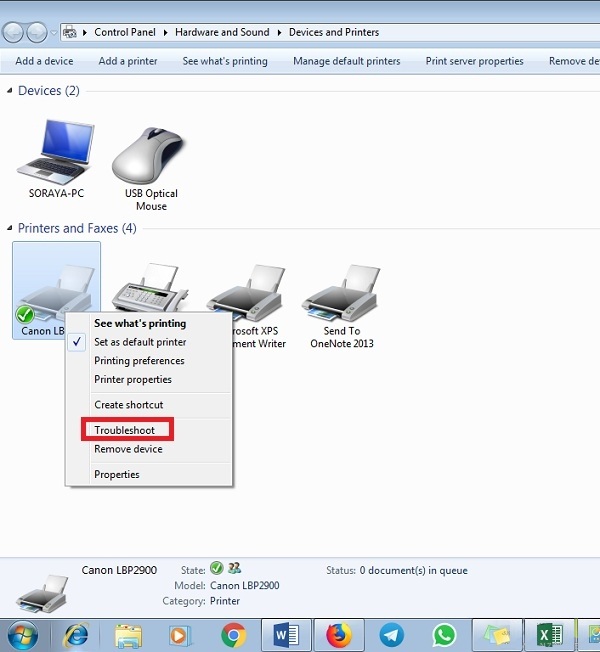The height and width of the screenshot is (652, 600).
Task: Toggle the checked Set as default printer option
Action: pyautogui.click(x=139, y=342)
